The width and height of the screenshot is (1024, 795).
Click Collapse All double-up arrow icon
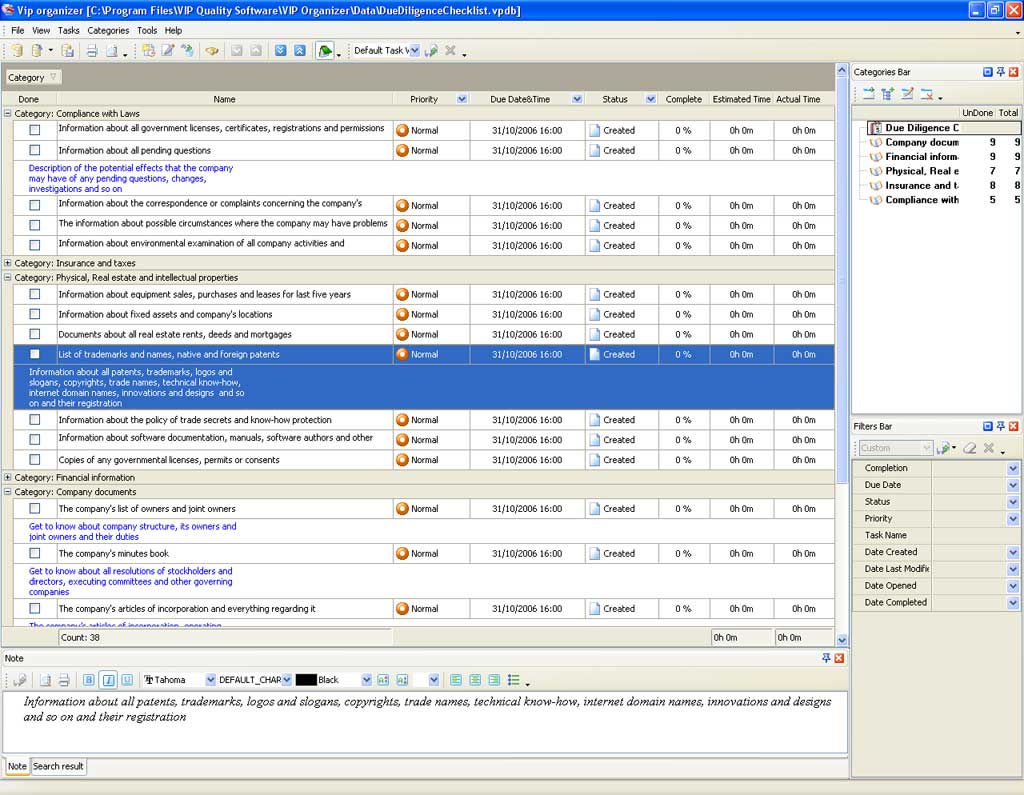pyautogui.click(x=299, y=51)
